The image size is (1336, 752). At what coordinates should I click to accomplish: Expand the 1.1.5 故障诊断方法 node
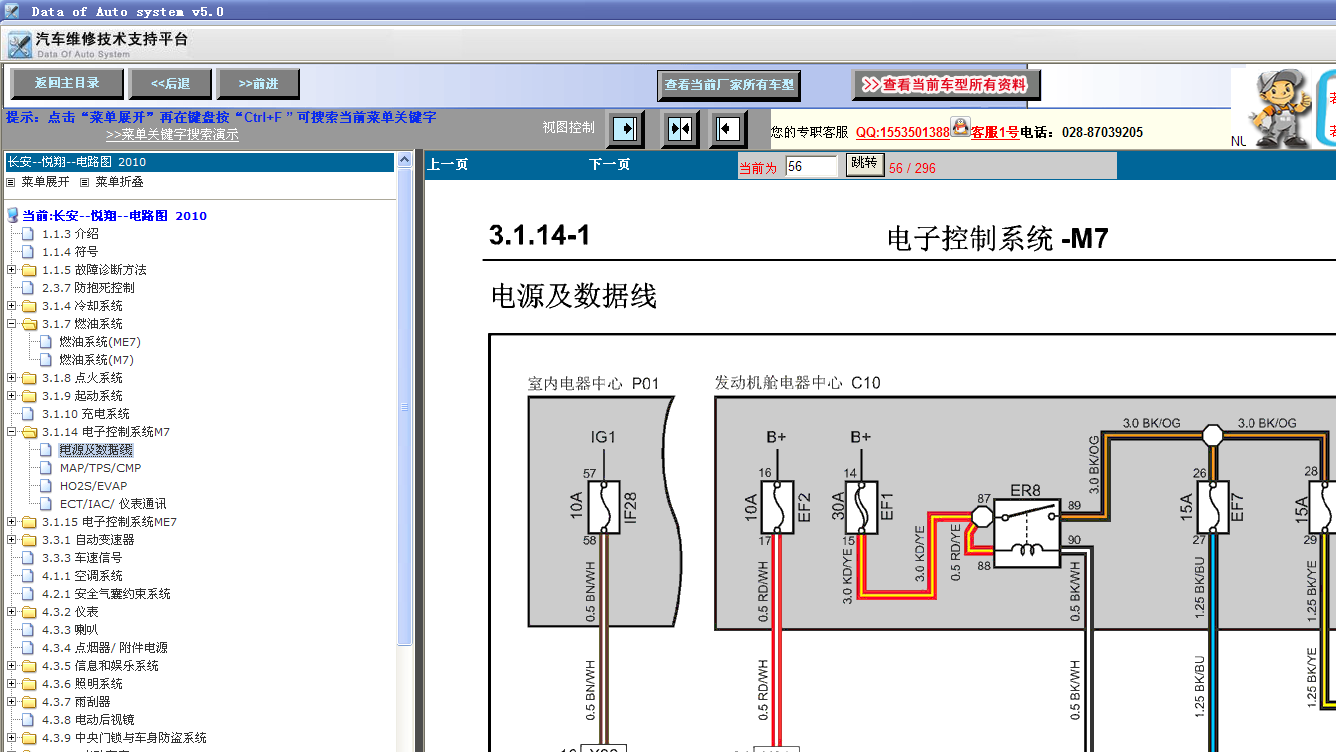point(11,269)
